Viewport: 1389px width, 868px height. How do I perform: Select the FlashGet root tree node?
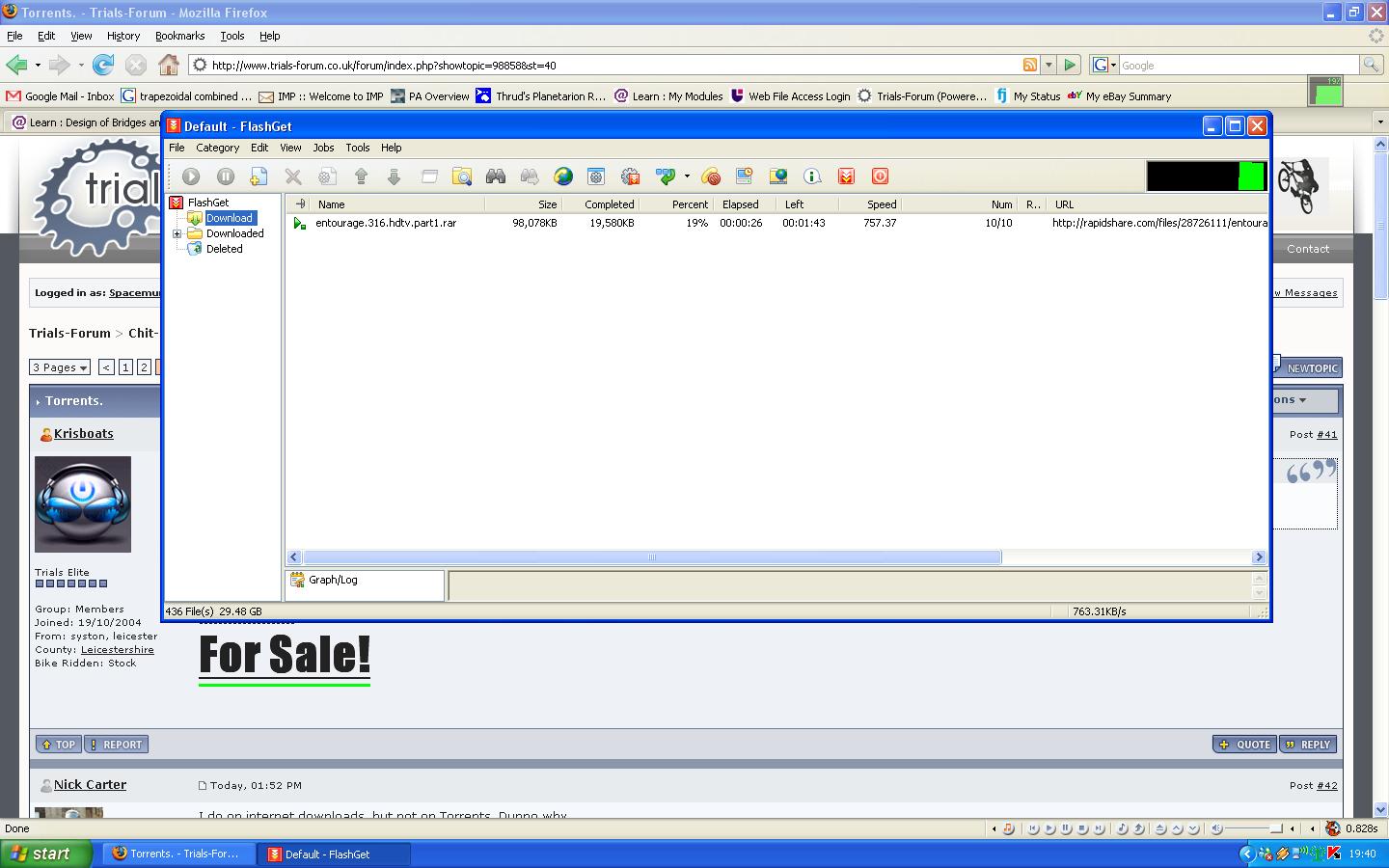pos(208,203)
